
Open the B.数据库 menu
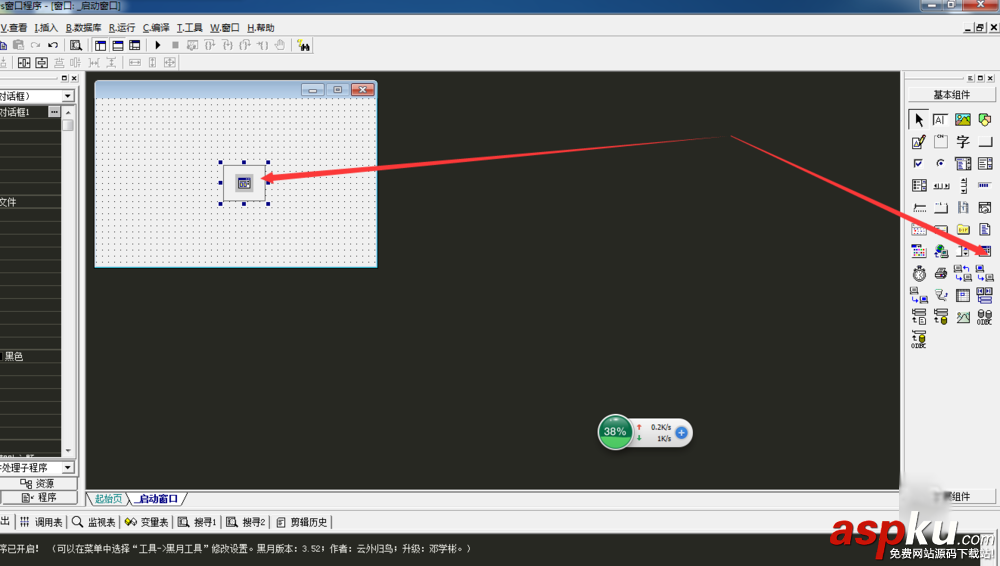coord(84,27)
